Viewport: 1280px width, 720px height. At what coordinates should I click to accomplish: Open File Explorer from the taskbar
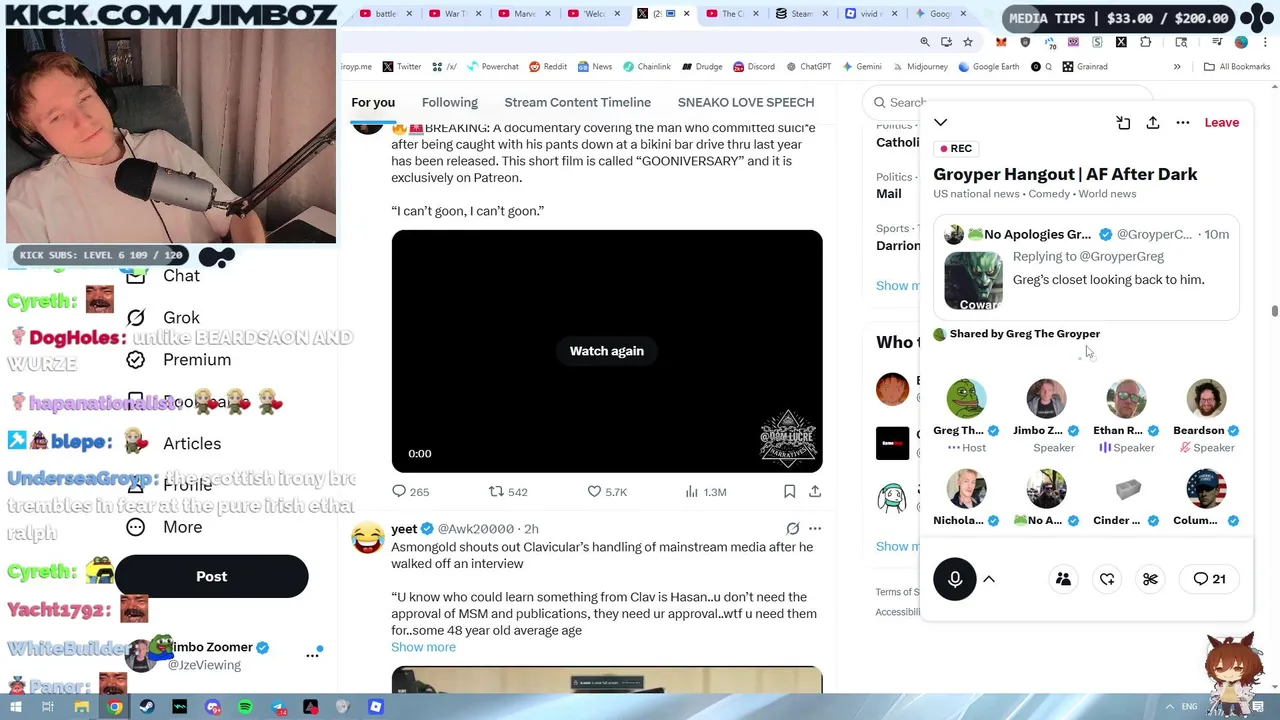tap(82, 707)
